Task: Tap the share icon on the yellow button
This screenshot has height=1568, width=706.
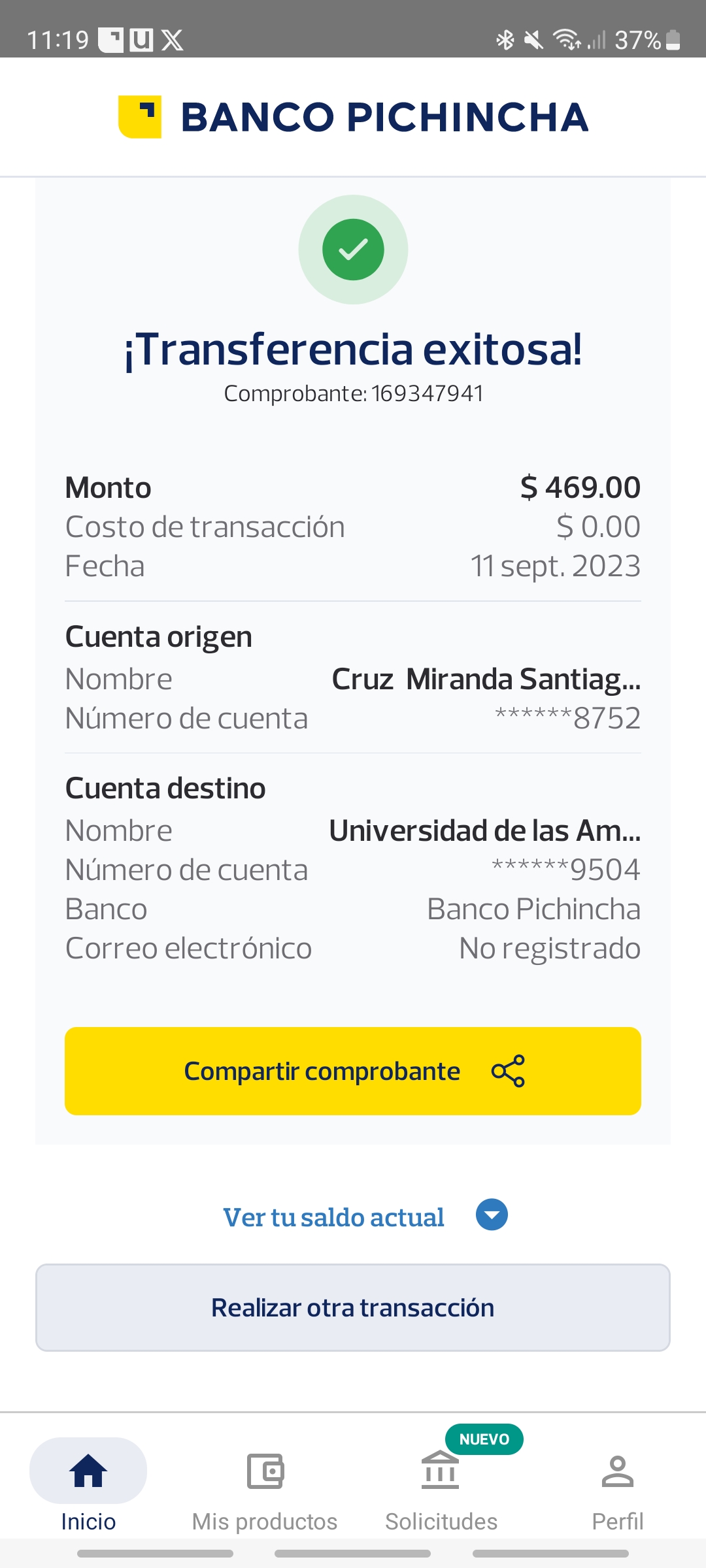Action: click(508, 1071)
